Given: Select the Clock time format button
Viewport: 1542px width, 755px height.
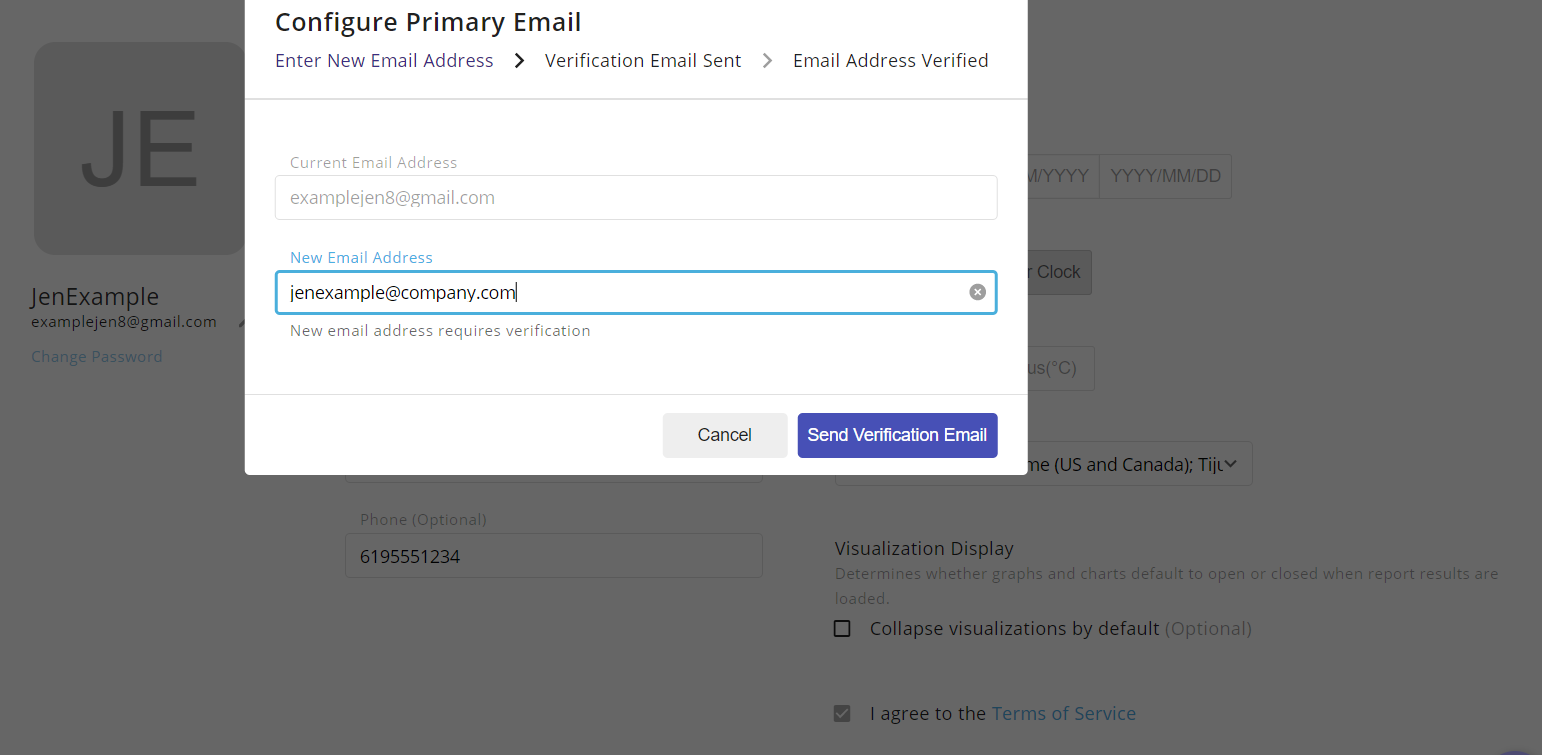Looking at the screenshot, I should (x=1058, y=272).
